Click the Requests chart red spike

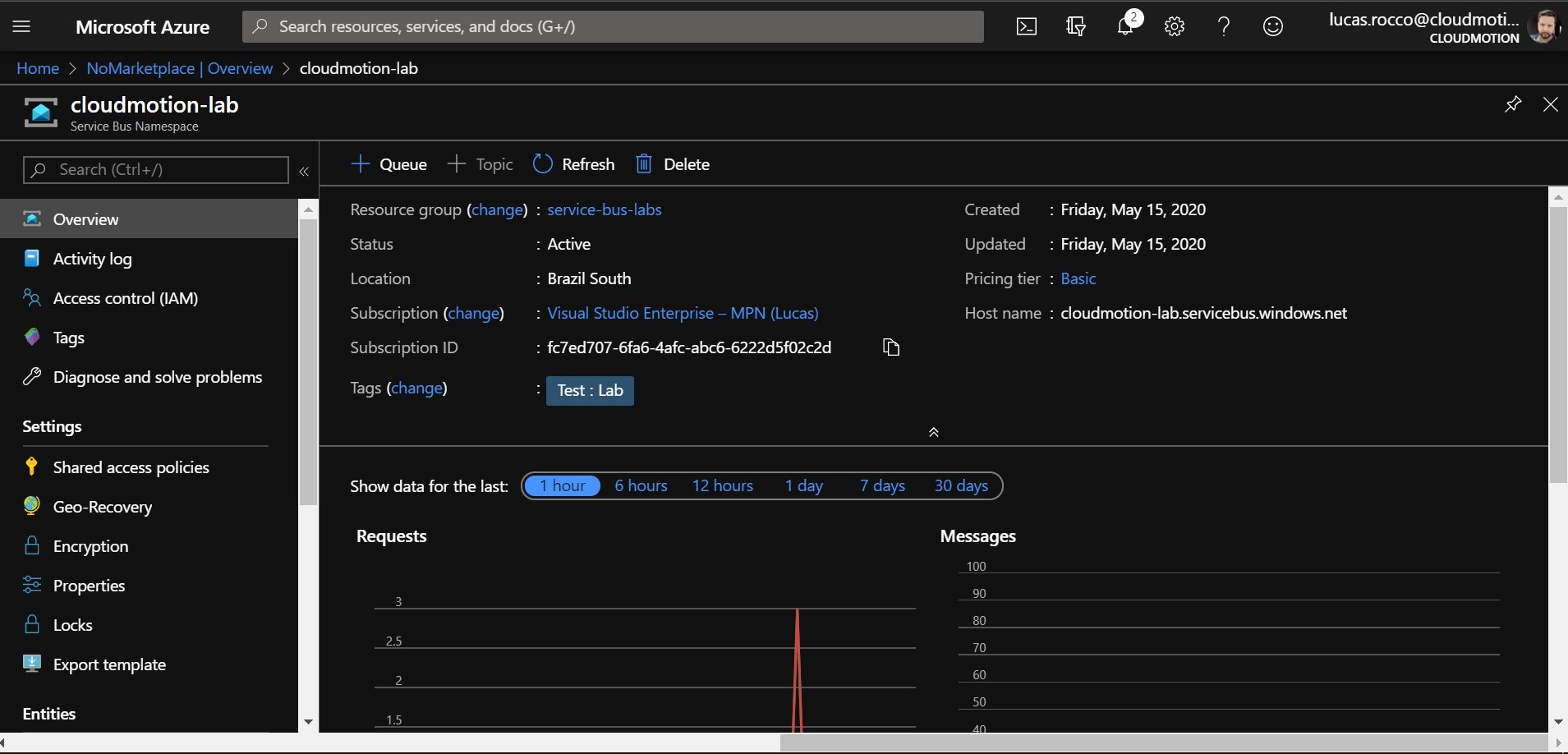pos(797,669)
